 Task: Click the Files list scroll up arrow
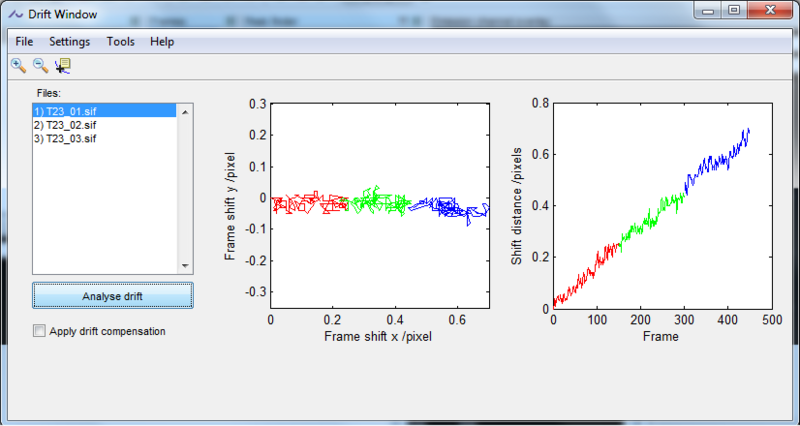(x=184, y=112)
